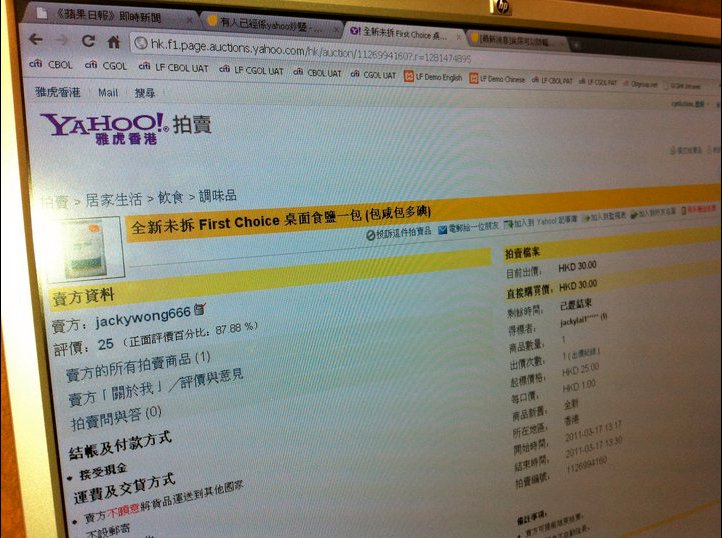Click the email to a friend icon
The width and height of the screenshot is (722, 538).
pyautogui.click(x=443, y=229)
